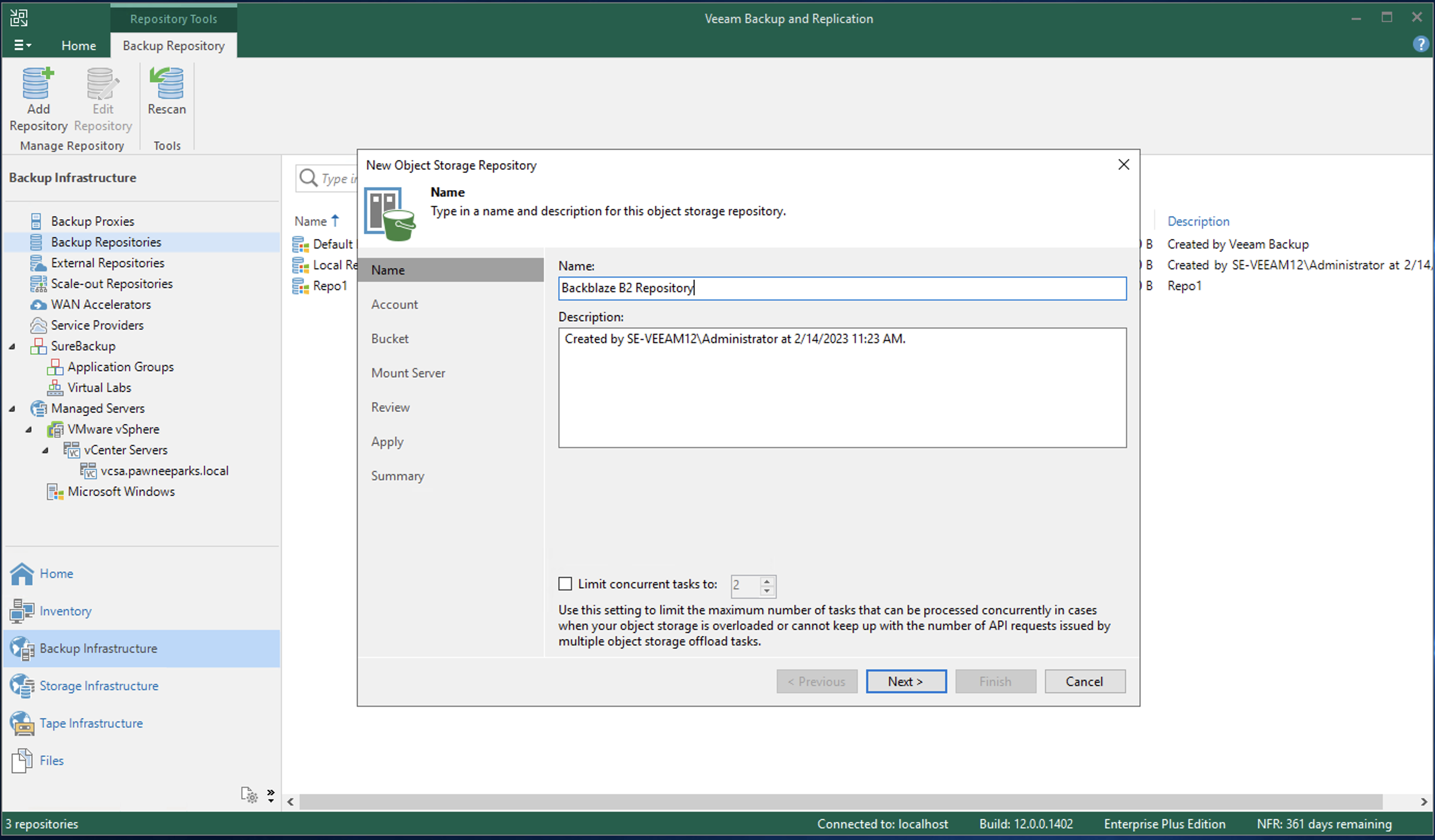Click navigation pane settings icon
Viewport: 1435px width, 840px height.
tap(250, 795)
